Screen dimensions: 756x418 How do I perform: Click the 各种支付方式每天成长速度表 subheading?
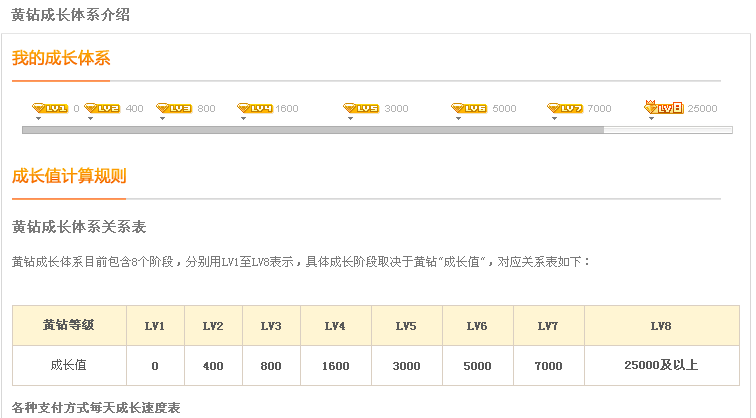96,408
